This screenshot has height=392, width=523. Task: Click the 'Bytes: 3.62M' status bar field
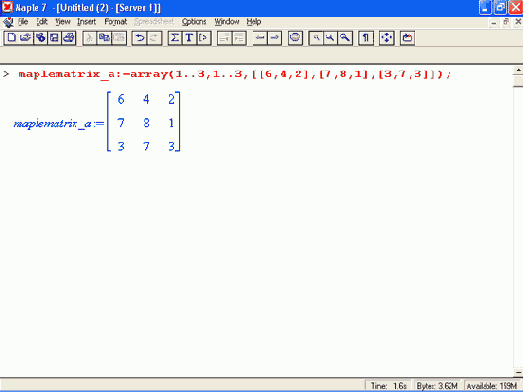(x=437, y=386)
